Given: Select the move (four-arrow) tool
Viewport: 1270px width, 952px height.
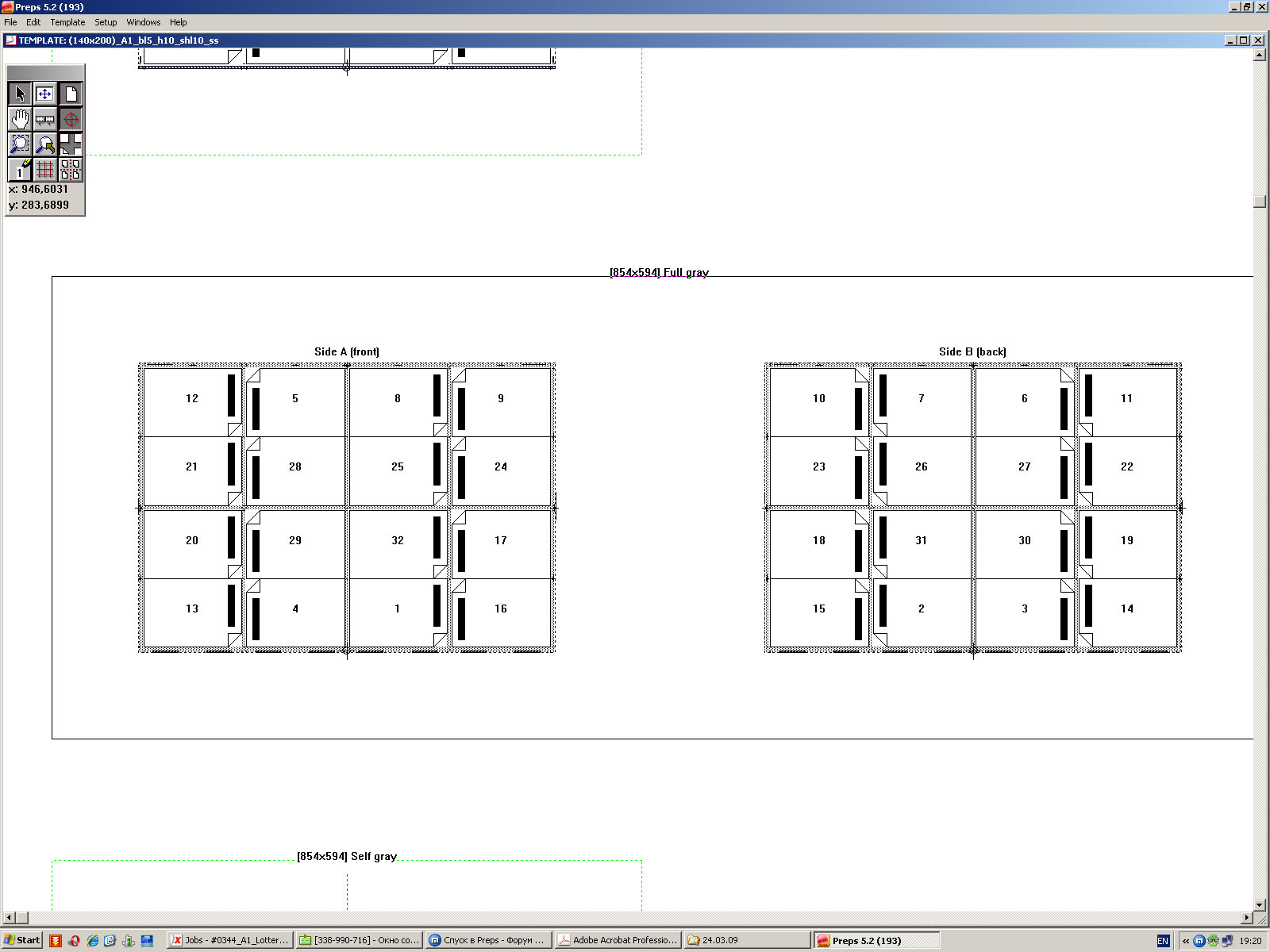Looking at the screenshot, I should pyautogui.click(x=45, y=94).
